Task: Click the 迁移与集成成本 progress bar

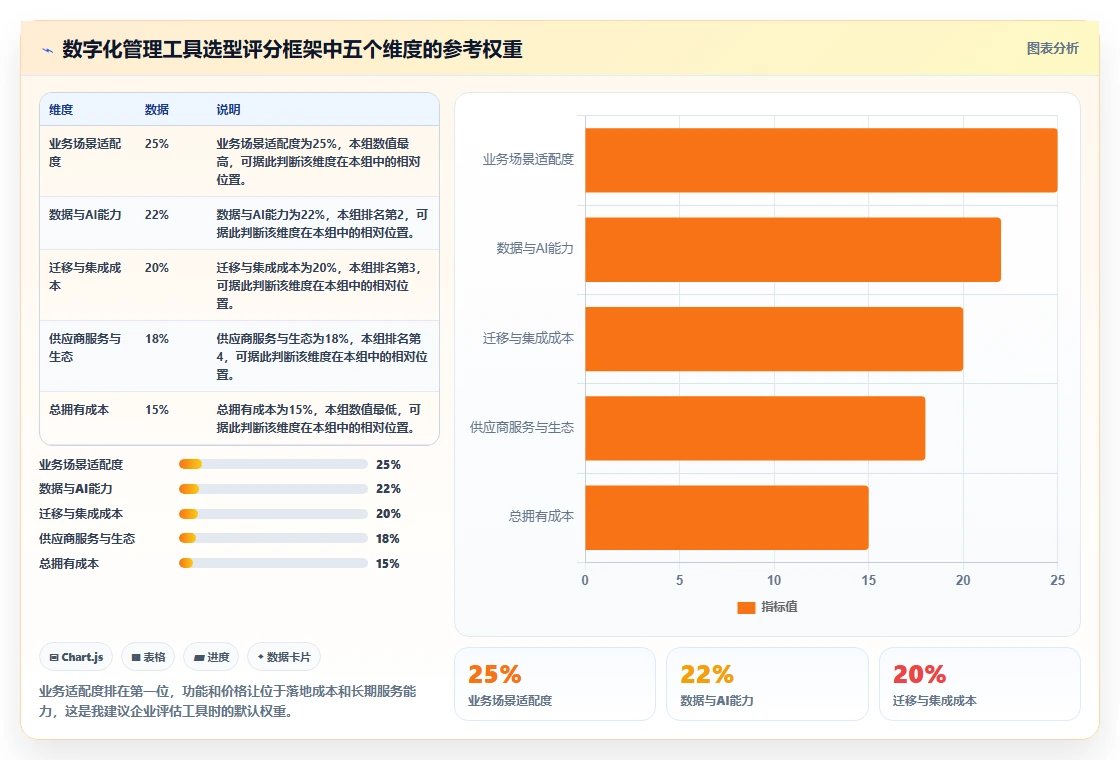Action: (x=273, y=514)
